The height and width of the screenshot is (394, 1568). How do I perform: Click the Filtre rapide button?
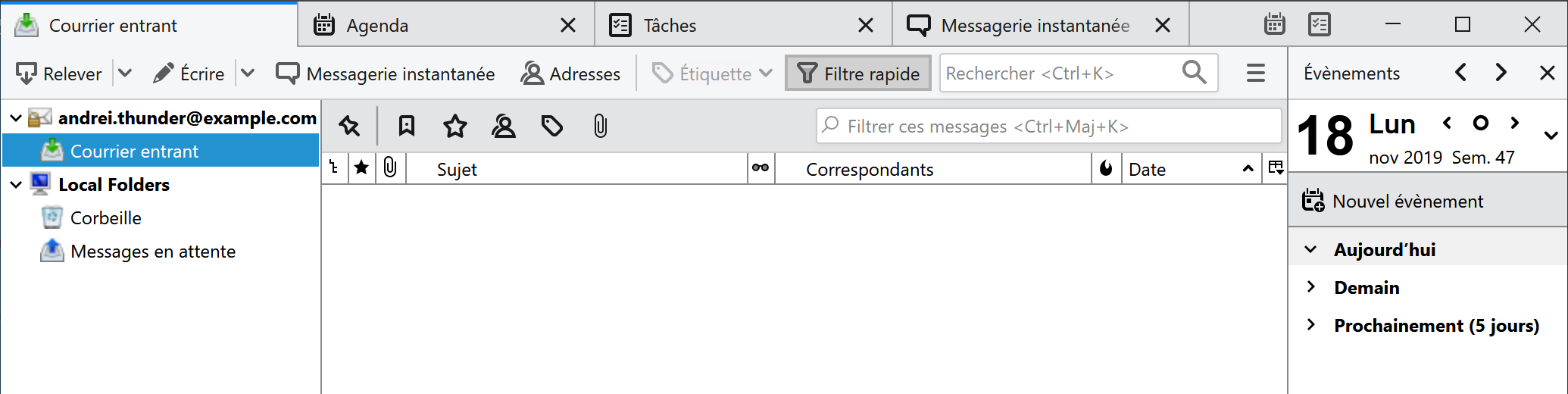[x=858, y=73]
